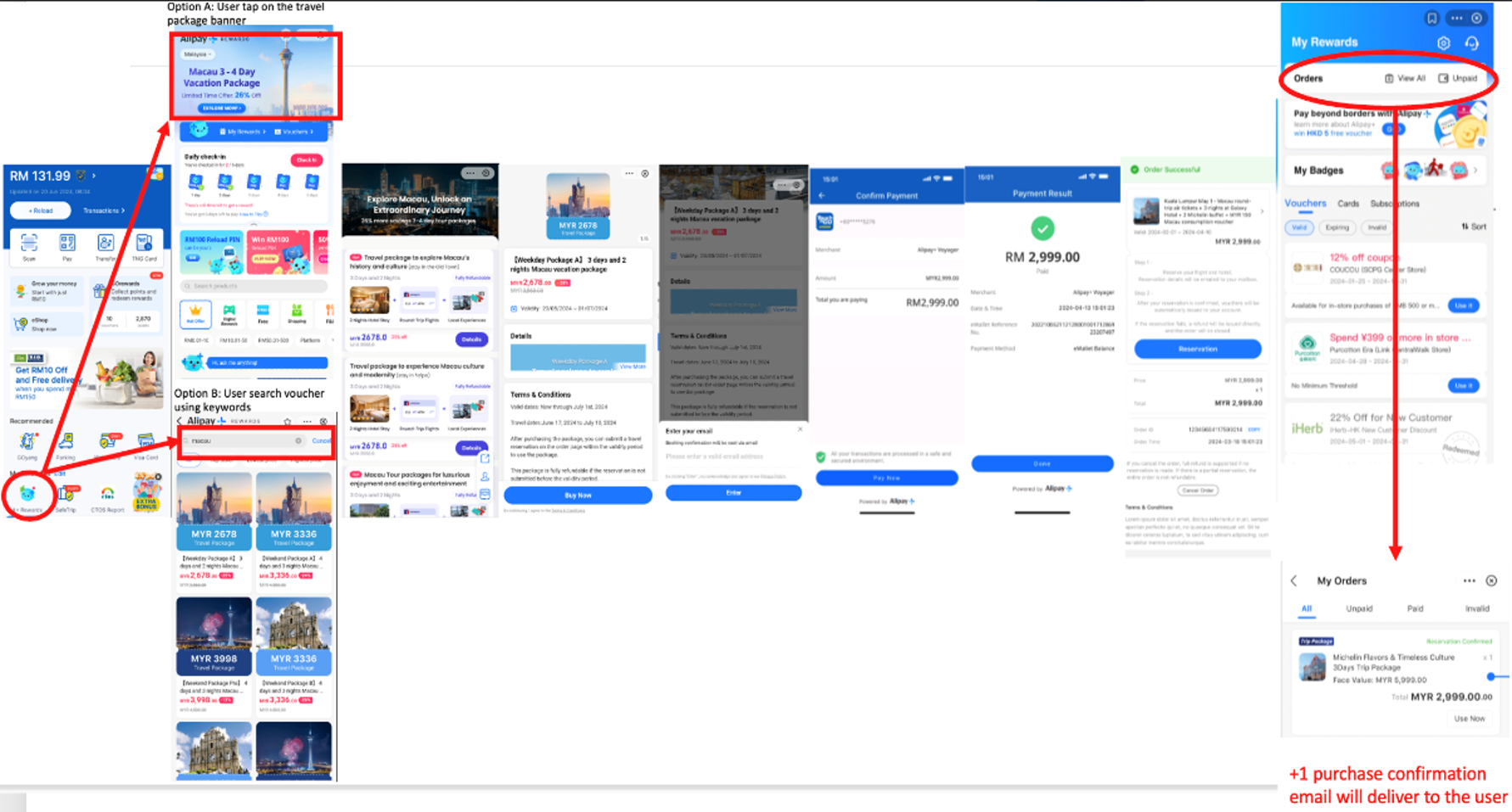Switch to the Cards tab
1512x812 pixels.
pos(1348,204)
